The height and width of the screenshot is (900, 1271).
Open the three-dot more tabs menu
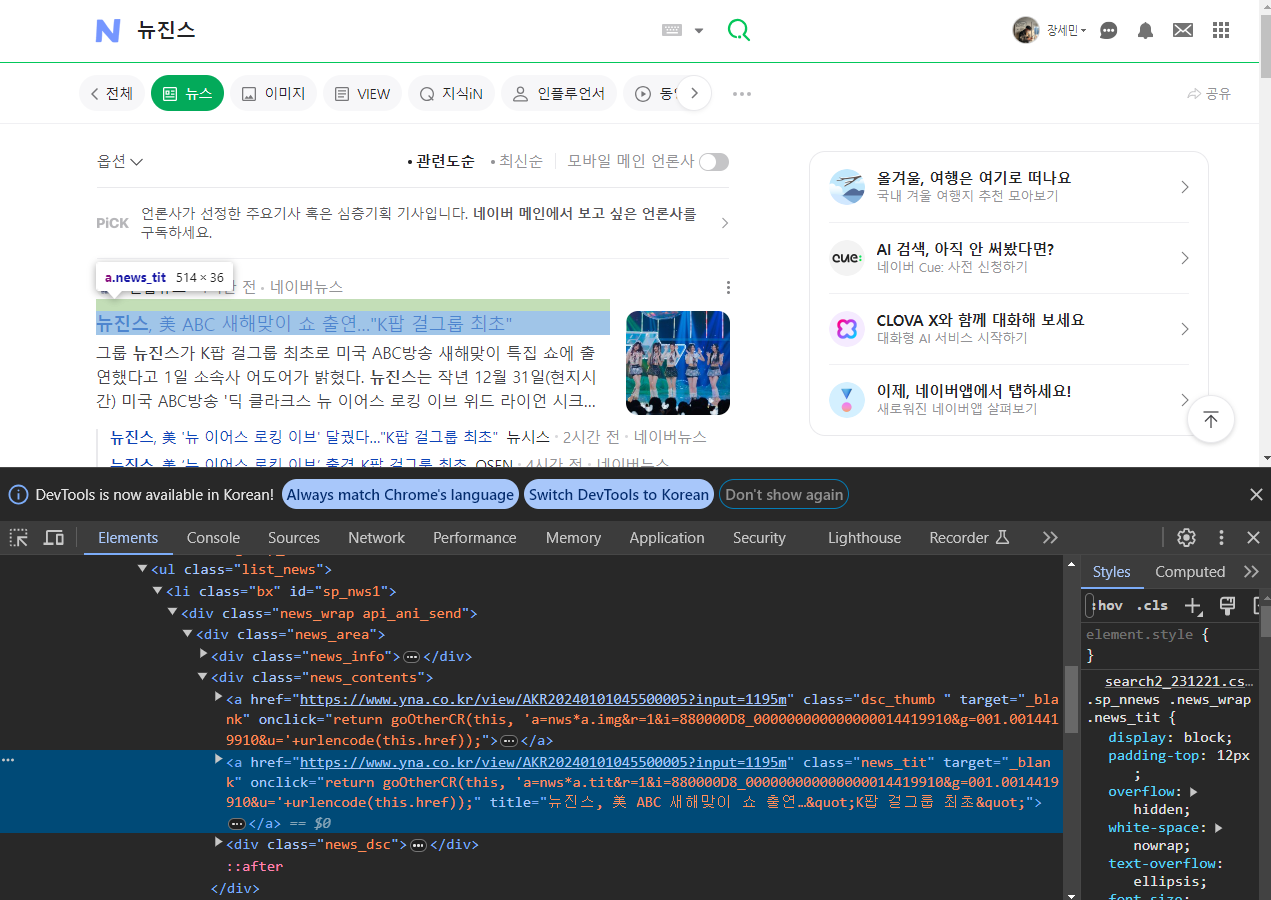[x=741, y=94]
